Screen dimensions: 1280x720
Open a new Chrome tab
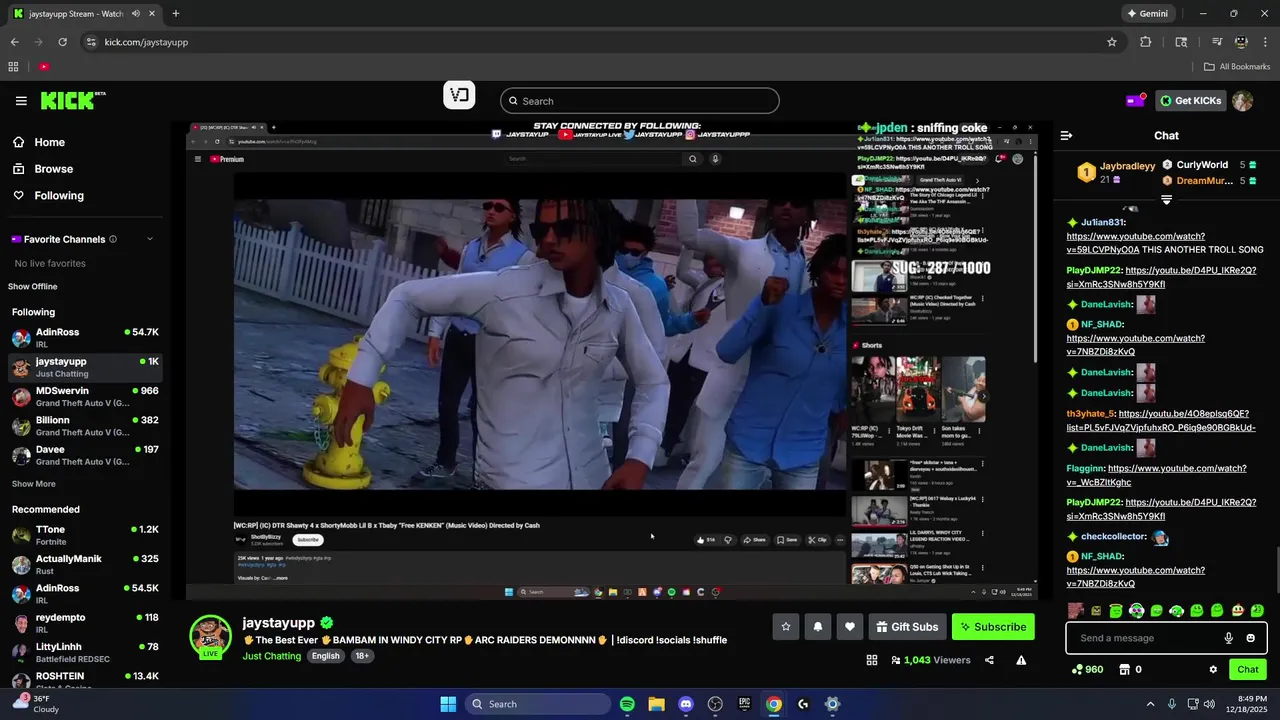(x=176, y=14)
